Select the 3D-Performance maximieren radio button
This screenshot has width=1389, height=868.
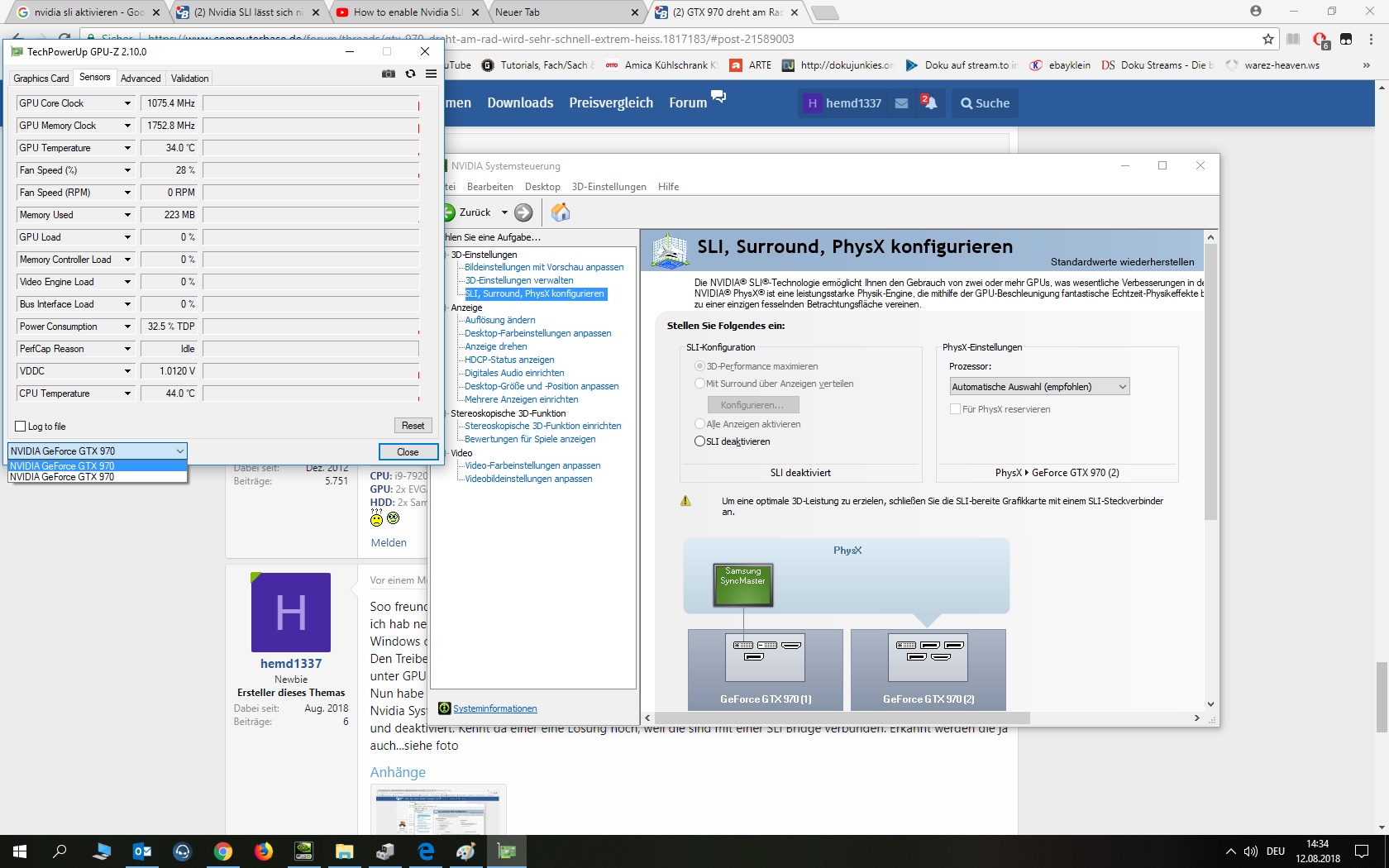(x=699, y=366)
